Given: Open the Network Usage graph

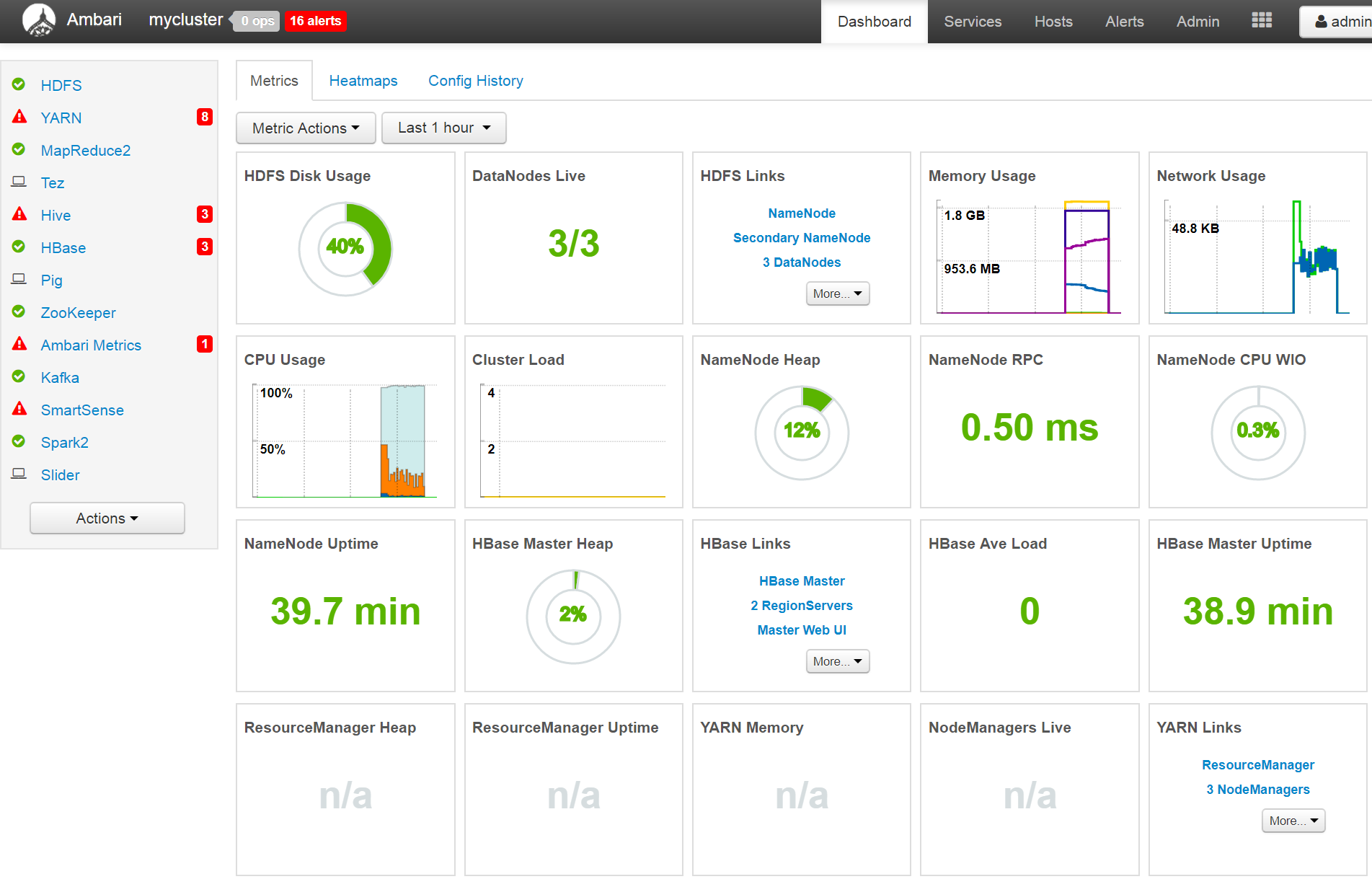Looking at the screenshot, I should [x=1257, y=257].
